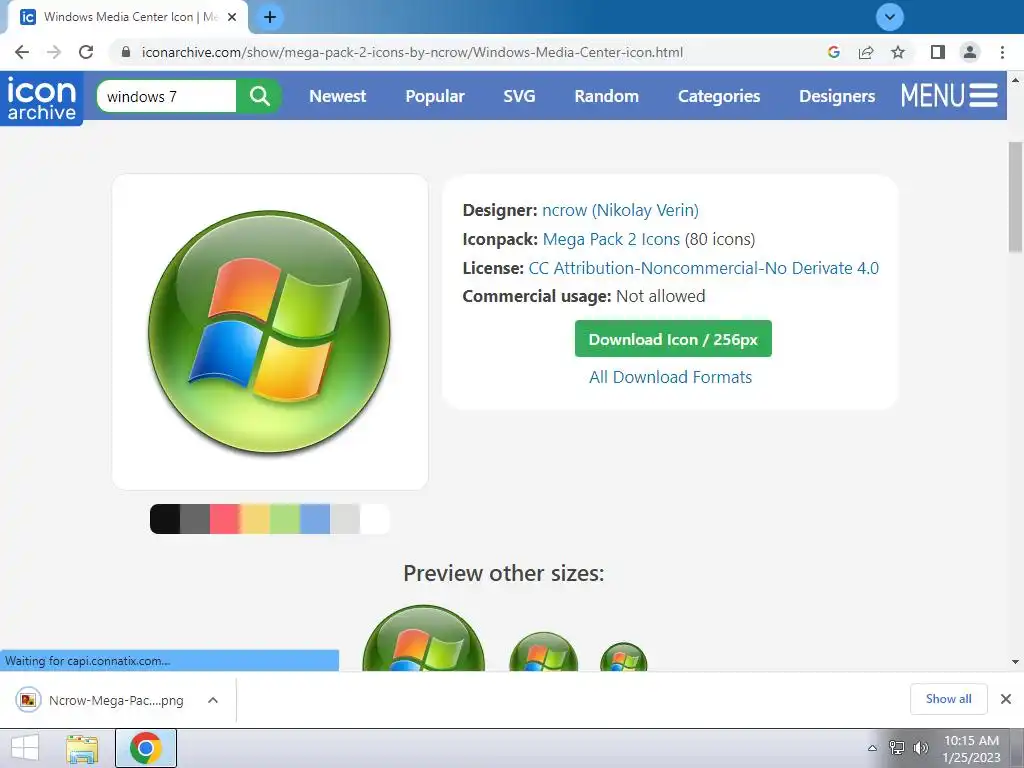Select the light gray color swatch
Viewport: 1024px width, 768px height.
345,519
